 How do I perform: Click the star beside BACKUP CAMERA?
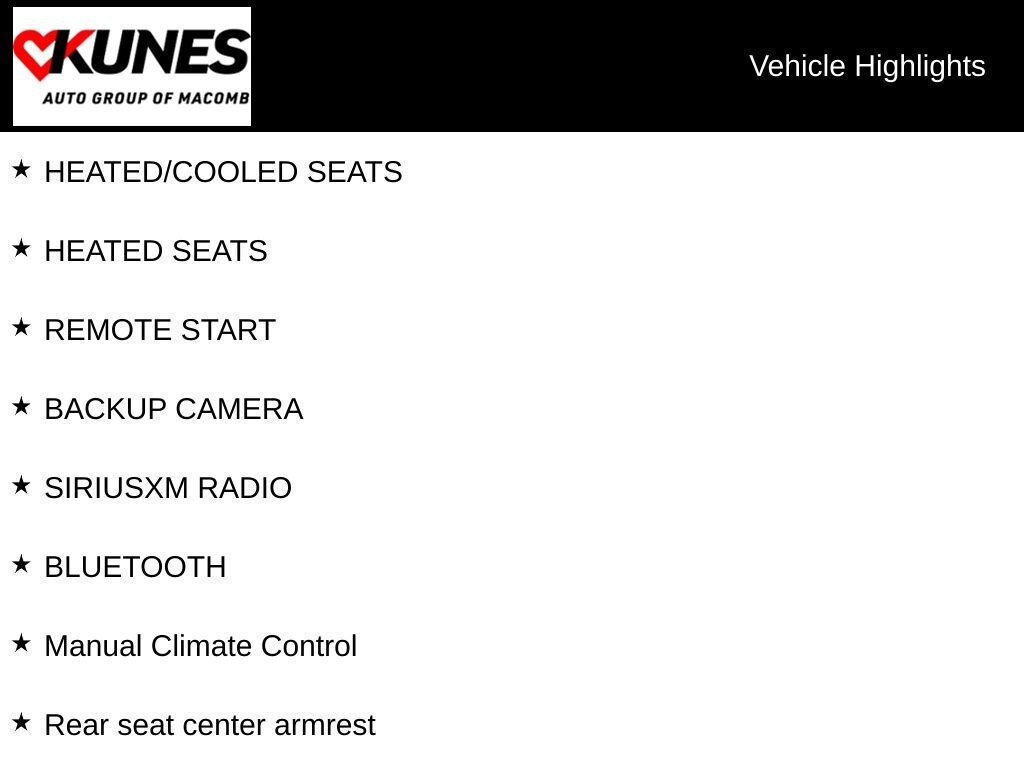(x=21, y=406)
